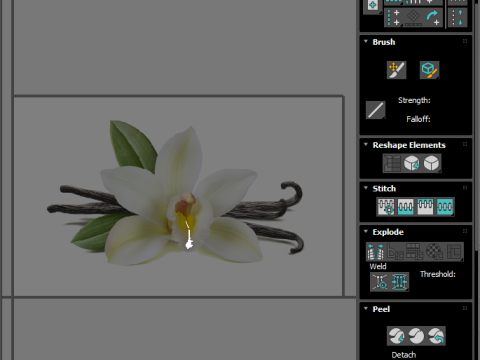Viewport: 480px width, 360px height.
Task: Click the rotated diamond grid icon
Action: 413,17
